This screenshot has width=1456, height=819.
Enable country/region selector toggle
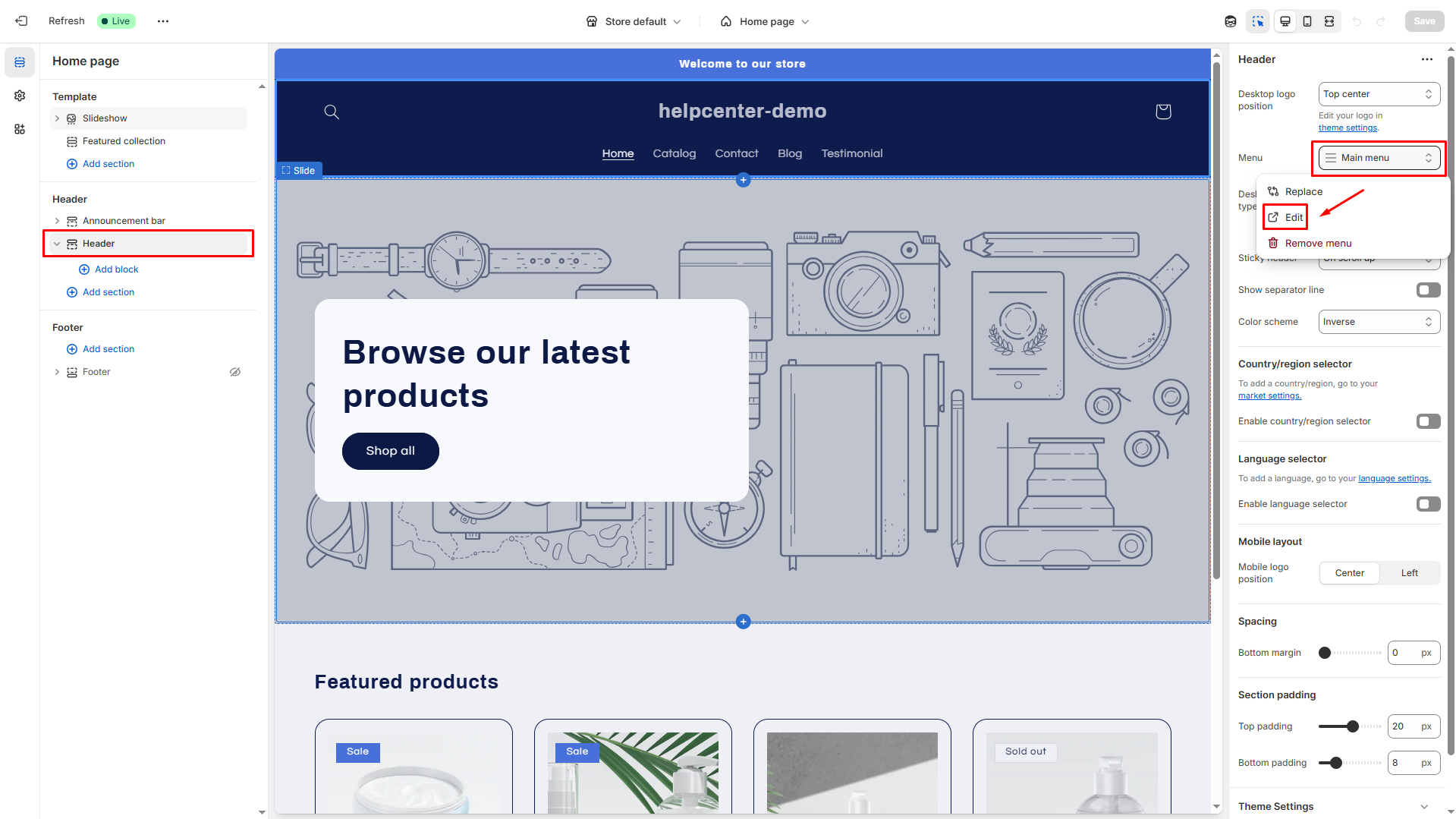click(1428, 421)
